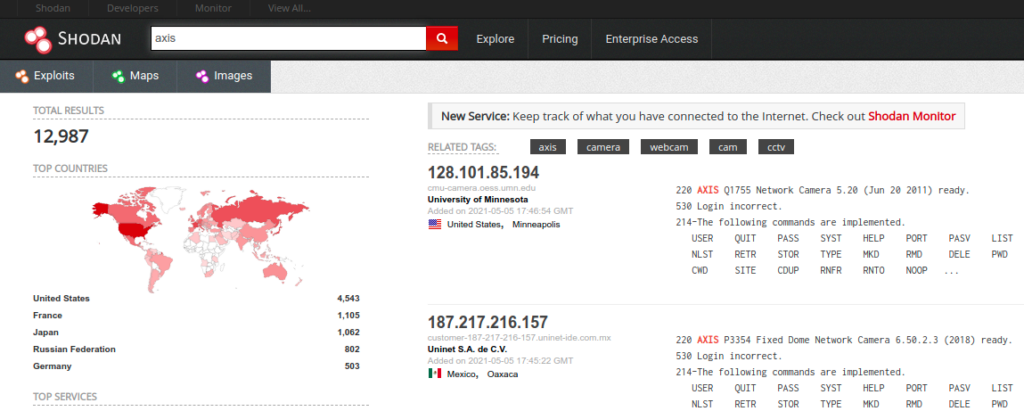Switch to the Exploits tab

point(46,76)
